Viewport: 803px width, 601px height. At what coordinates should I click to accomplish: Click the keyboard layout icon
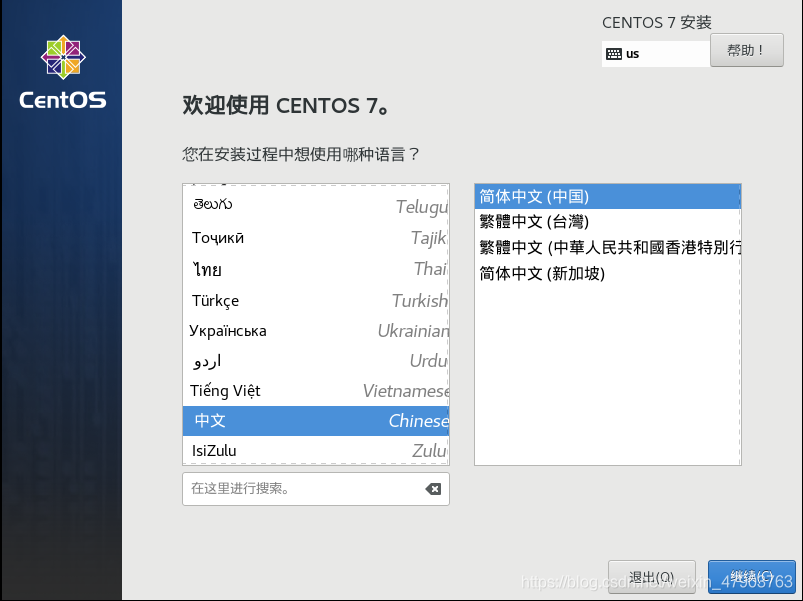click(x=614, y=54)
